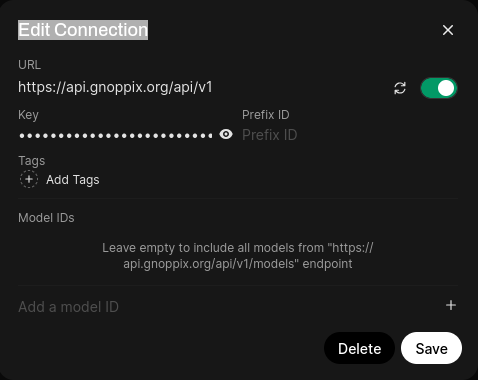Disable the connection with the green switch
Image resolution: width=478 pixels, height=380 pixels.
pos(438,88)
